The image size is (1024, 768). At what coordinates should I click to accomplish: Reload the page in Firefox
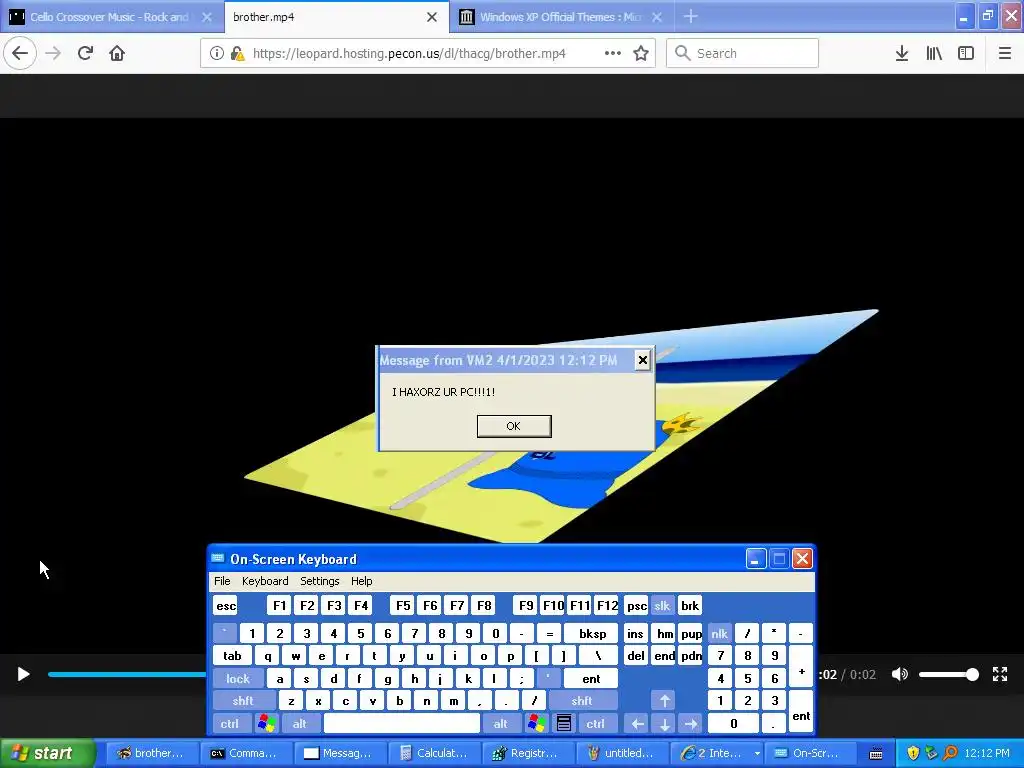(85, 54)
